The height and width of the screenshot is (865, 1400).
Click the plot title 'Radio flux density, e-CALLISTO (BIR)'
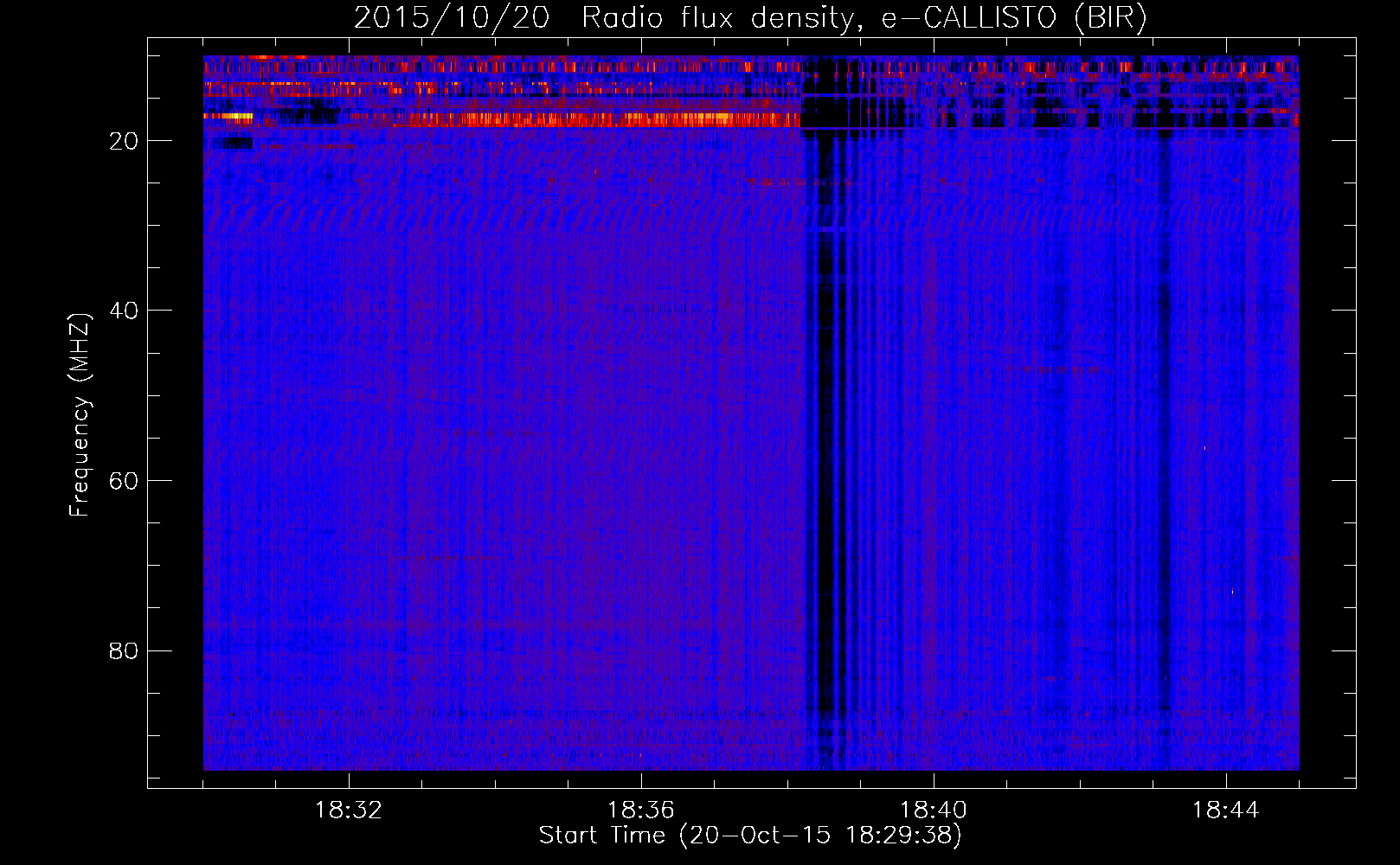click(x=864, y=18)
